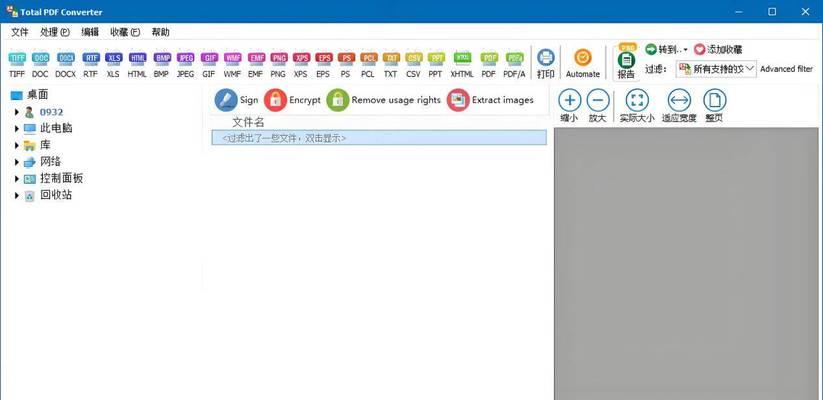Click the 打印 print icon
This screenshot has height=400, width=823.
click(546, 64)
